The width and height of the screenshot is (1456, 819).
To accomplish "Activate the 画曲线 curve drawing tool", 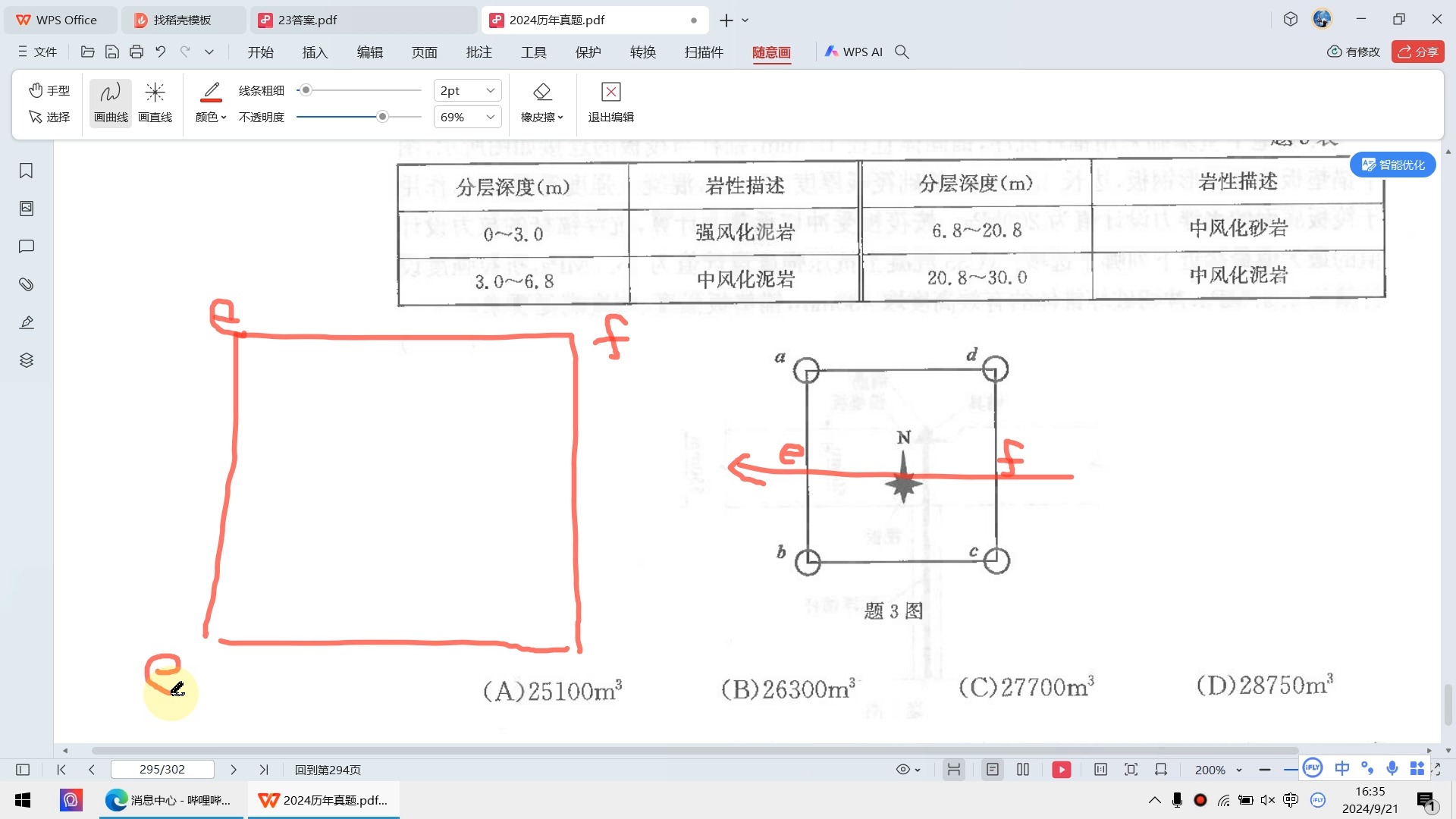I will pos(111,103).
